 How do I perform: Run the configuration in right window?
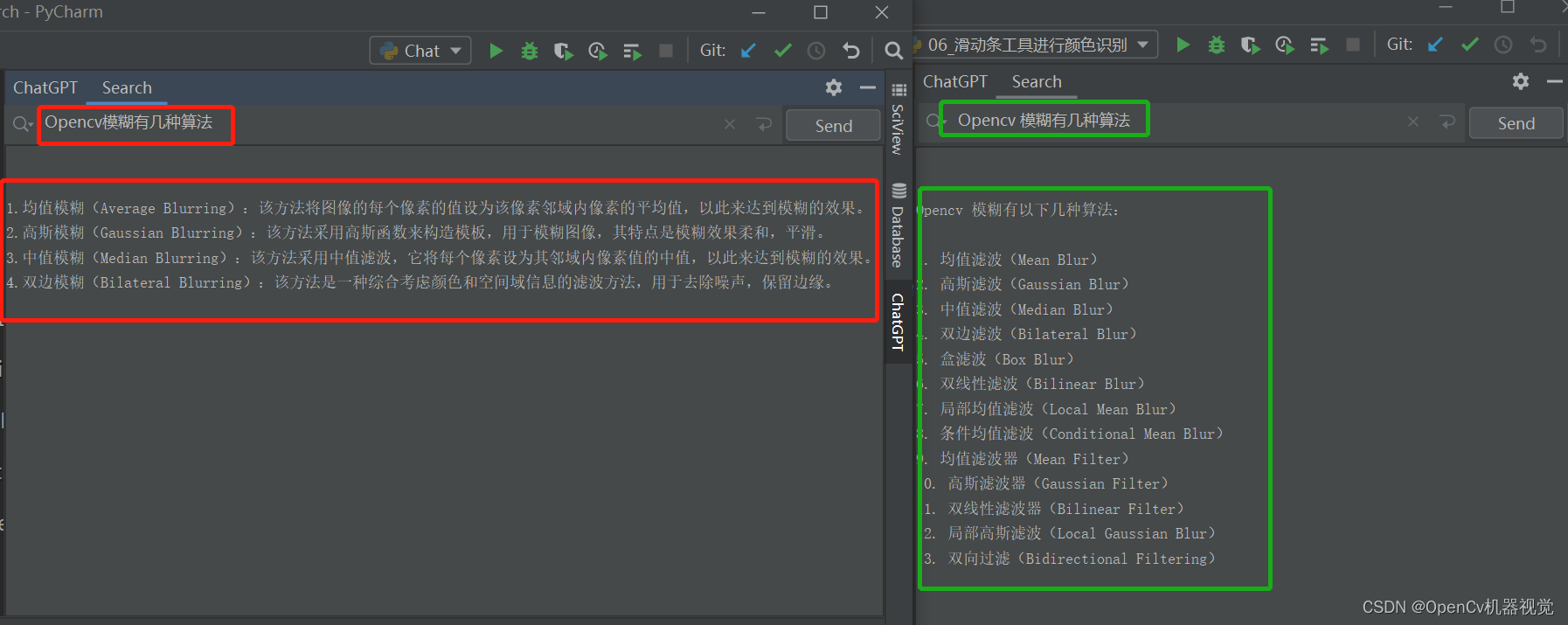coord(1183,45)
